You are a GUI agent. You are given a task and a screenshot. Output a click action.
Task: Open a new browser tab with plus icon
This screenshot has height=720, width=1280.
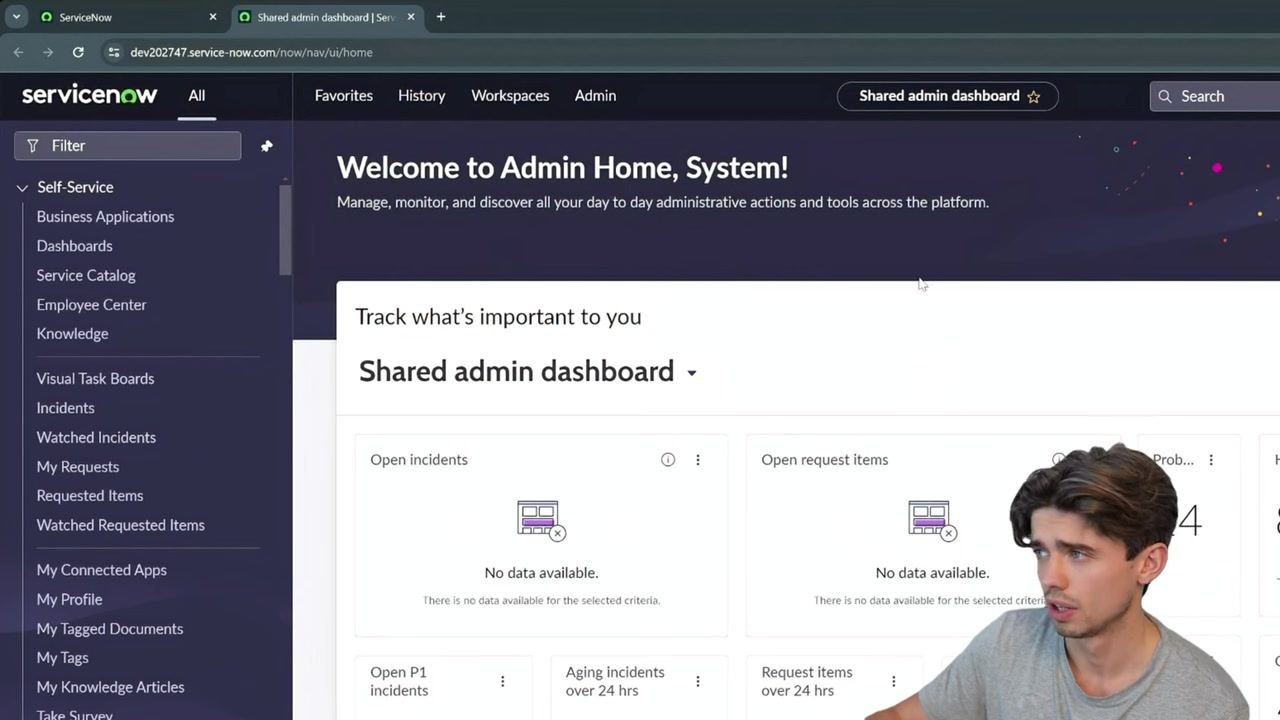[441, 17]
